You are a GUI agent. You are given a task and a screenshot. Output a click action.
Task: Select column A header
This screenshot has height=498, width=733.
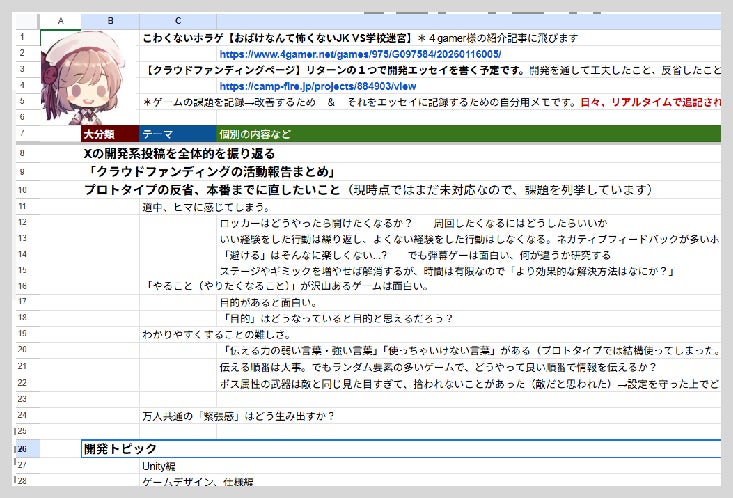[x=61, y=21]
